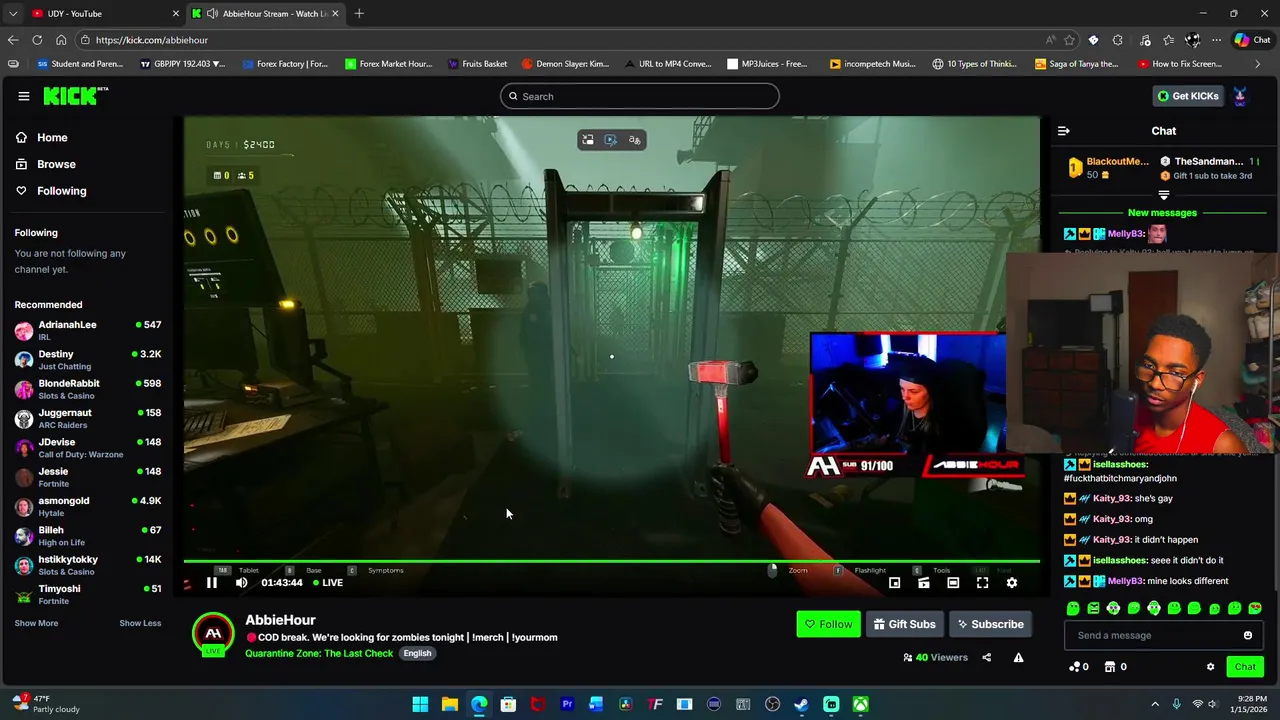Open JDevise recommended channel
Viewport: 1280px width, 720px height.
coord(88,447)
